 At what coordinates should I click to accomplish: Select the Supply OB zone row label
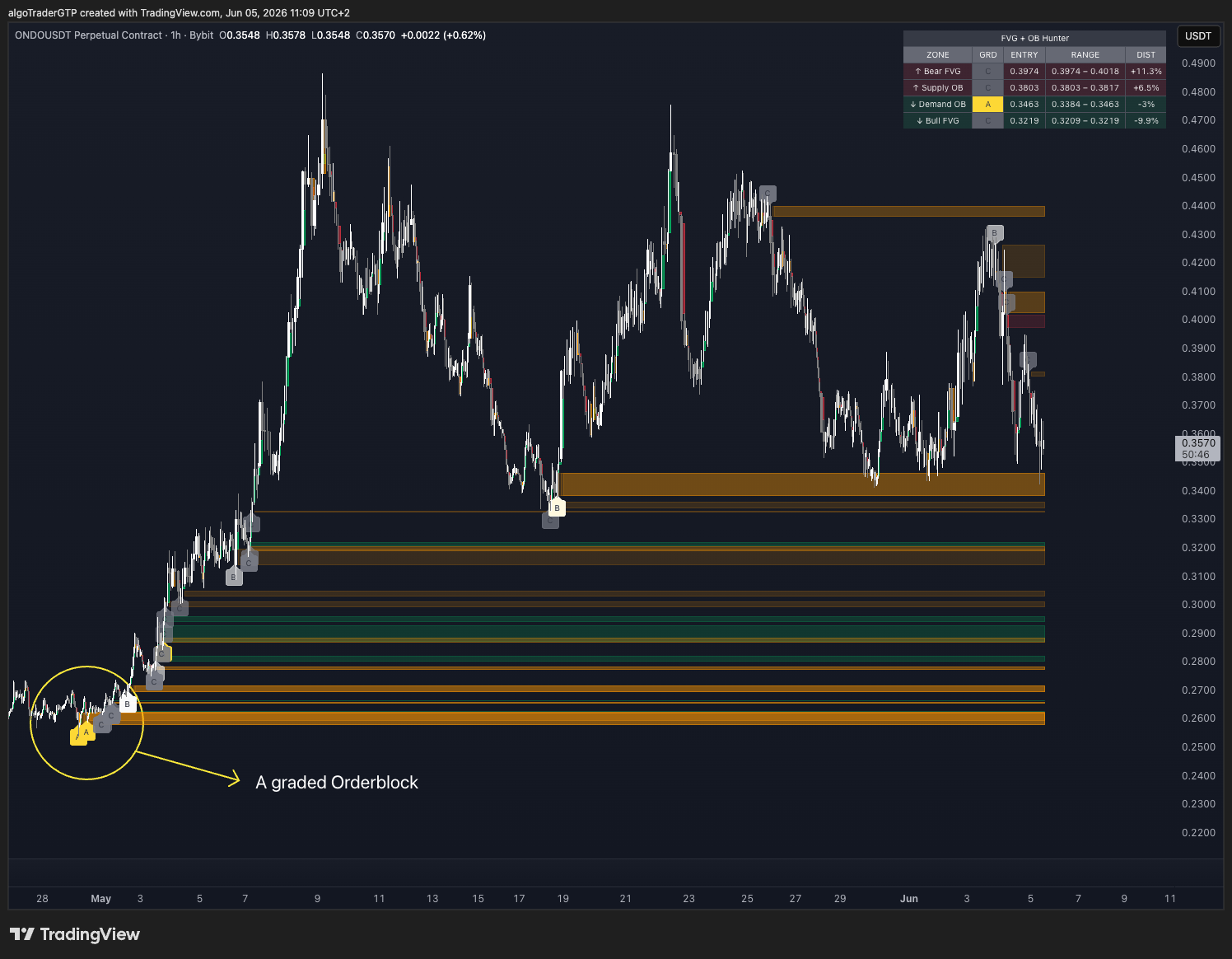pos(938,88)
